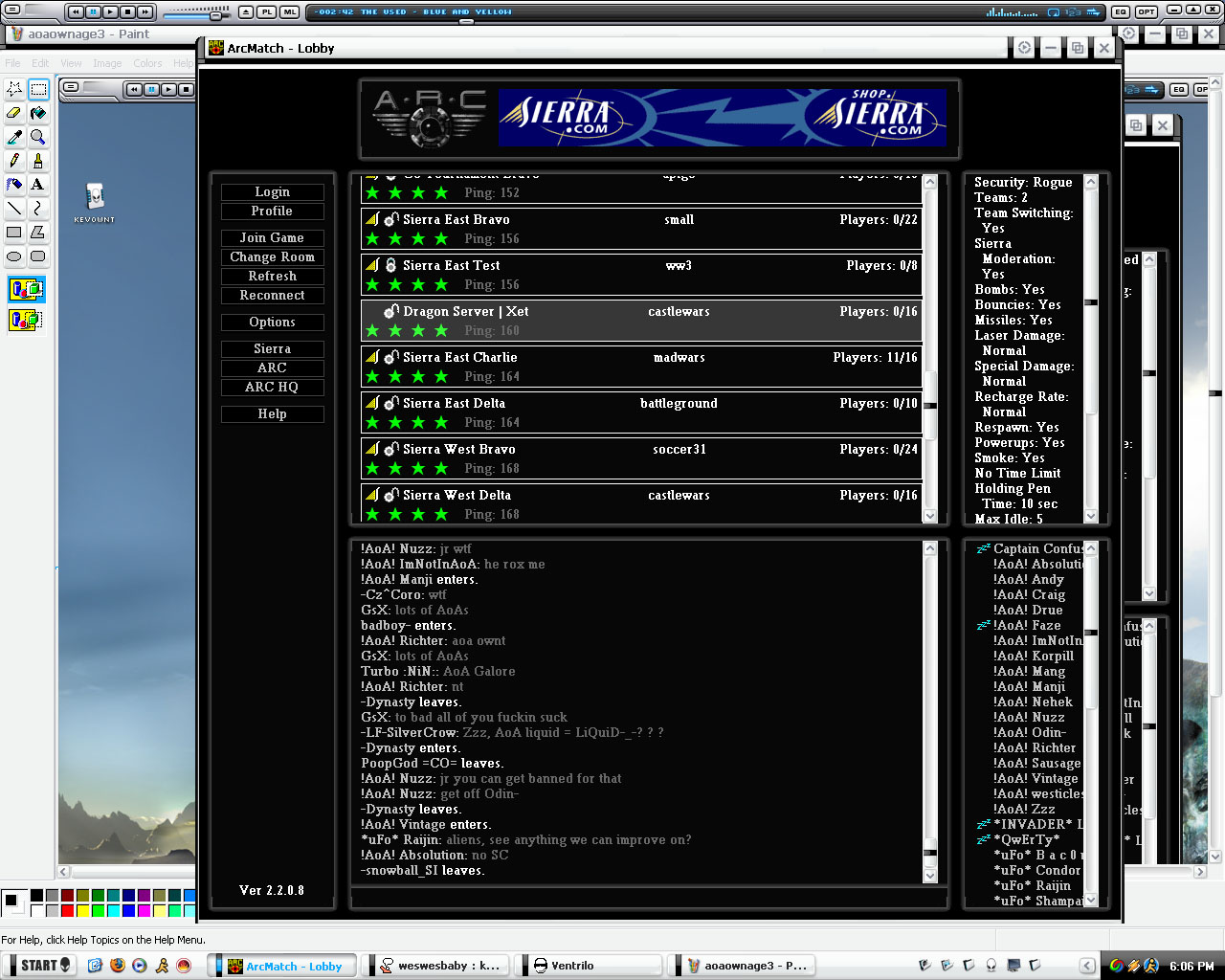Click the Reconnect button
The width and height of the screenshot is (1225, 980).
tap(273, 296)
